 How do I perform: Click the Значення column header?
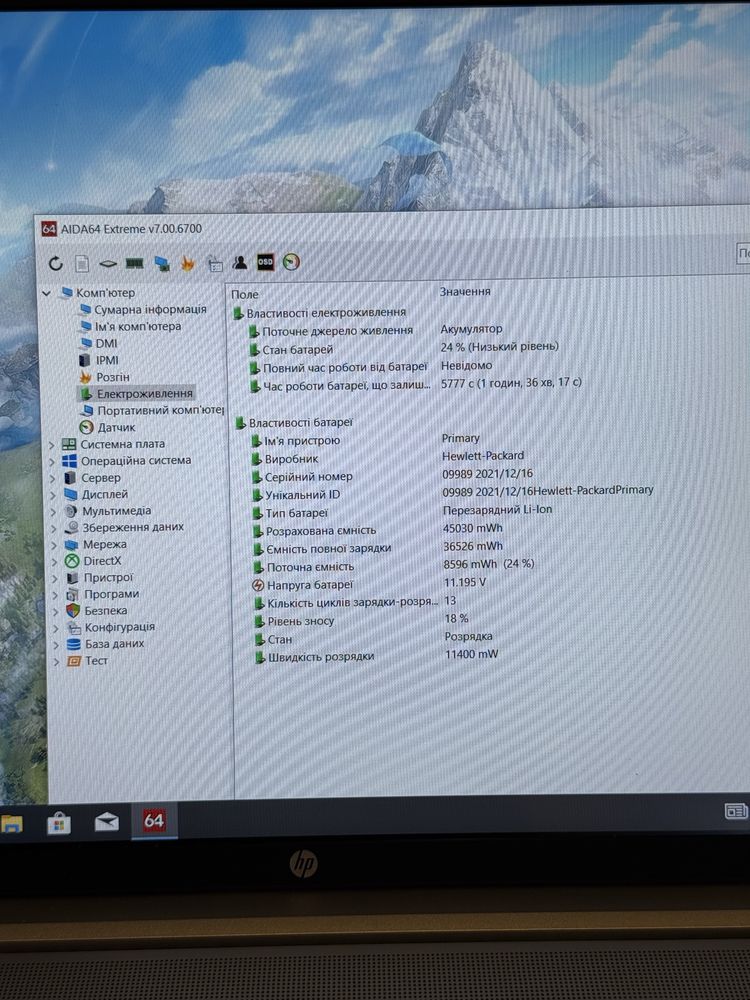(465, 291)
